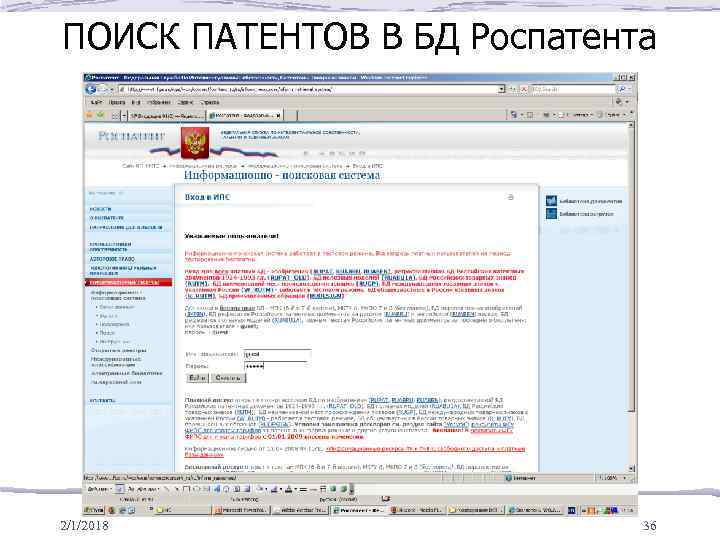Open the Действия drawing menu

pos(99,489)
